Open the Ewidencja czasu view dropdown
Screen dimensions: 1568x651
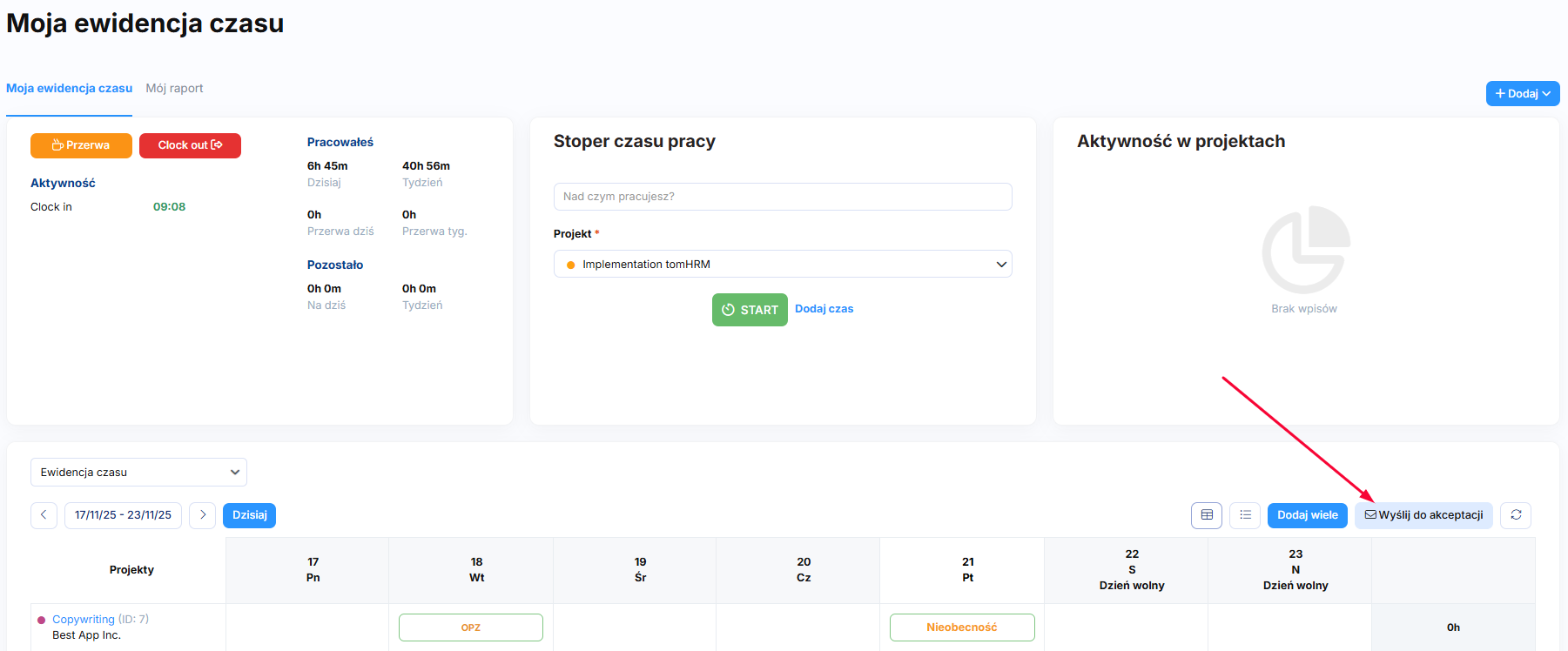pyautogui.click(x=138, y=473)
